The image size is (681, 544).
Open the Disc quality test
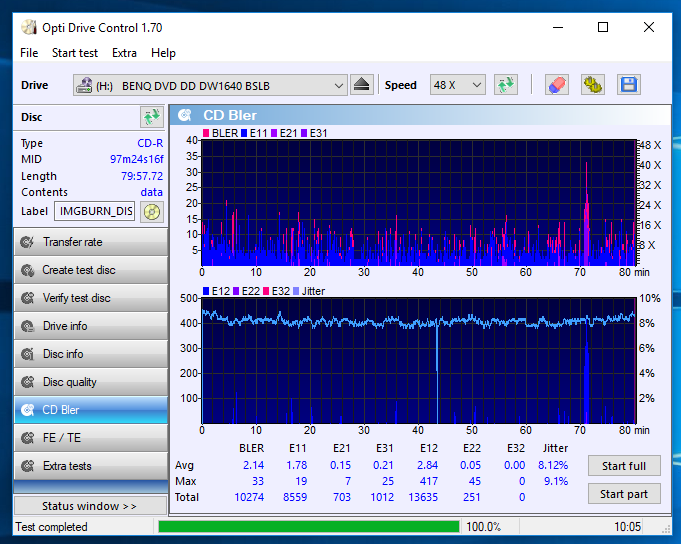[91, 382]
